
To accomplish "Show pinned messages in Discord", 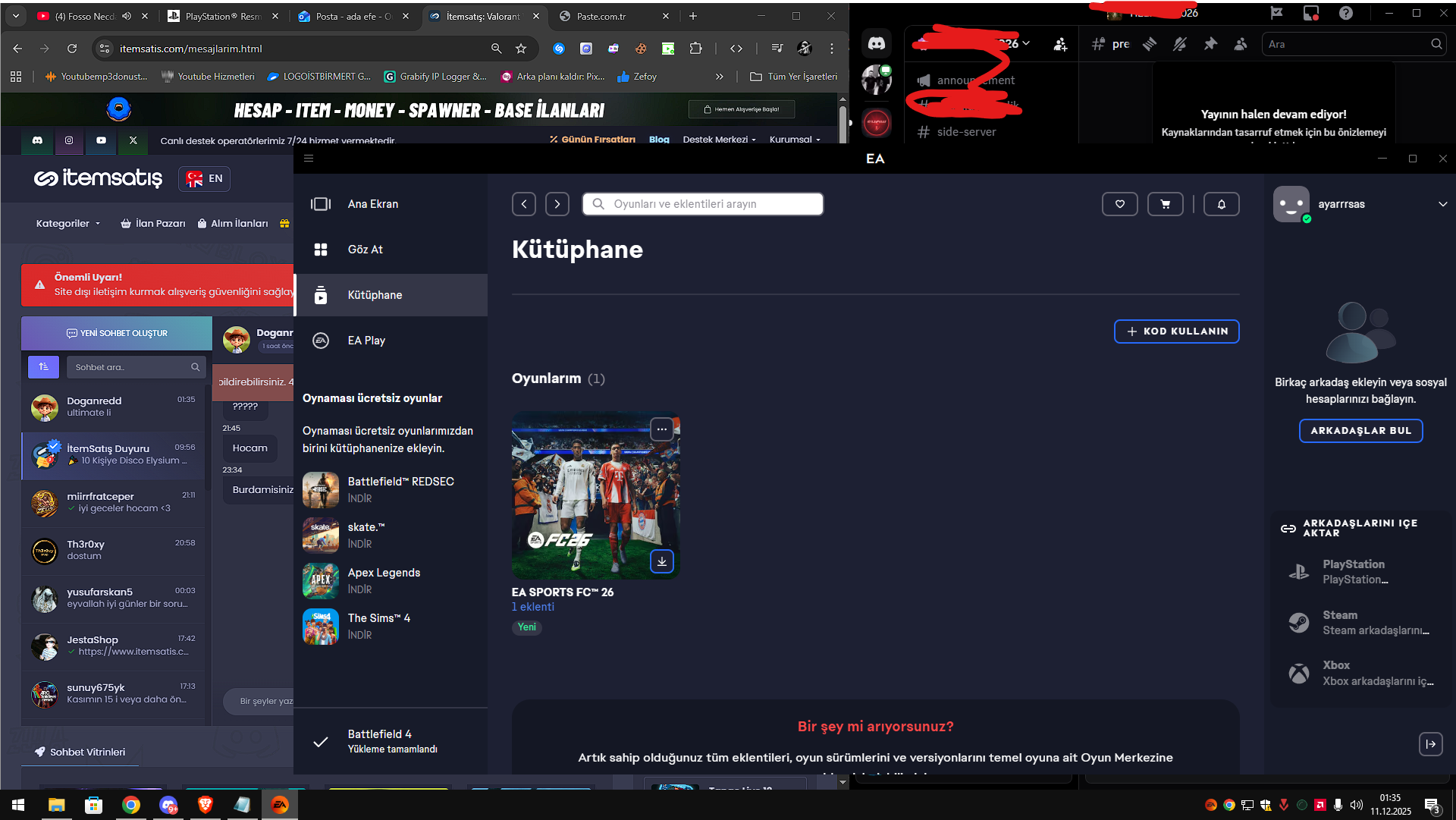I will (1210, 44).
